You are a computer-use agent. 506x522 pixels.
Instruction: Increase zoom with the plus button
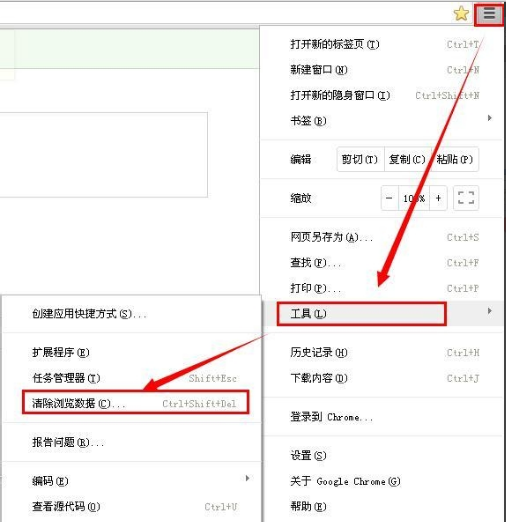coord(438,198)
